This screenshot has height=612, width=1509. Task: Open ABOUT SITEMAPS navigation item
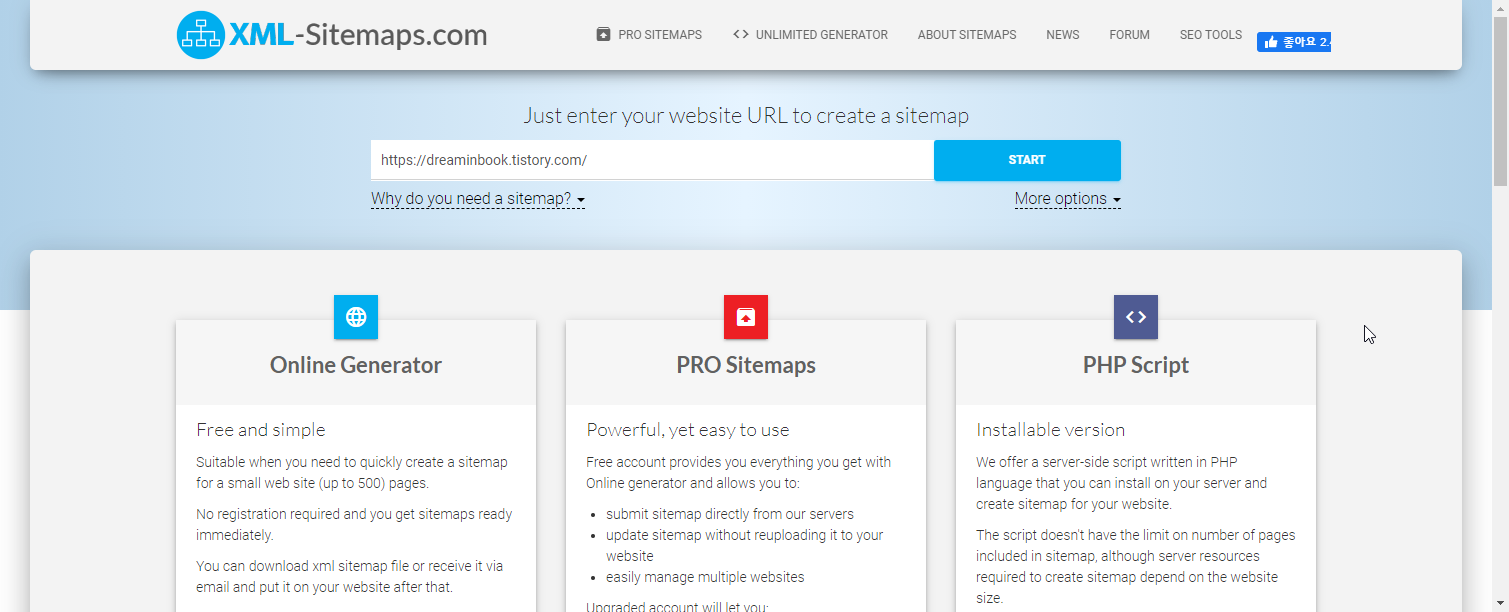click(967, 34)
